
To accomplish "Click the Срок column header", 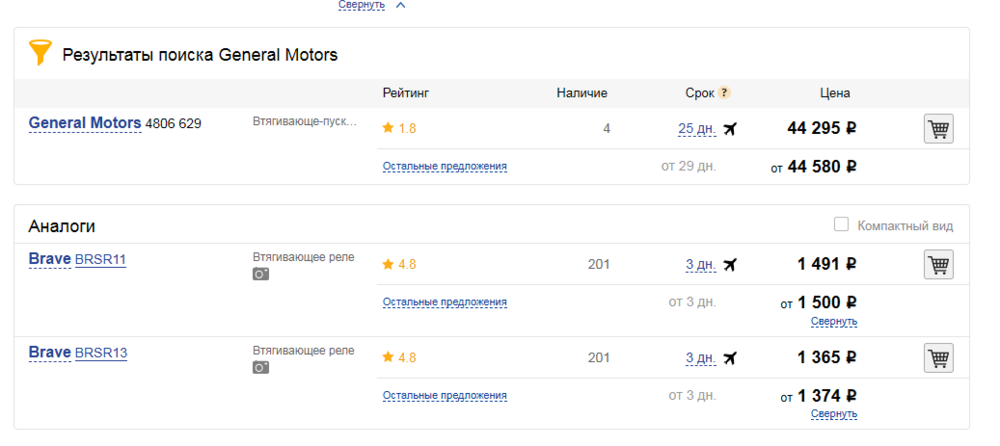I will click(700, 93).
